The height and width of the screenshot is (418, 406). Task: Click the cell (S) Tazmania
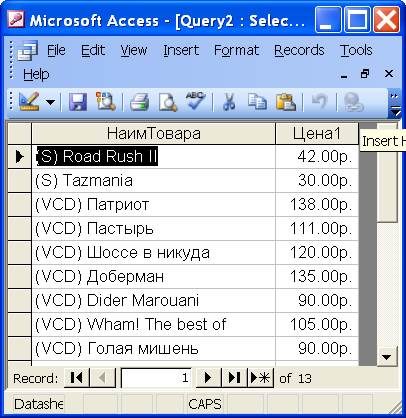coord(154,181)
